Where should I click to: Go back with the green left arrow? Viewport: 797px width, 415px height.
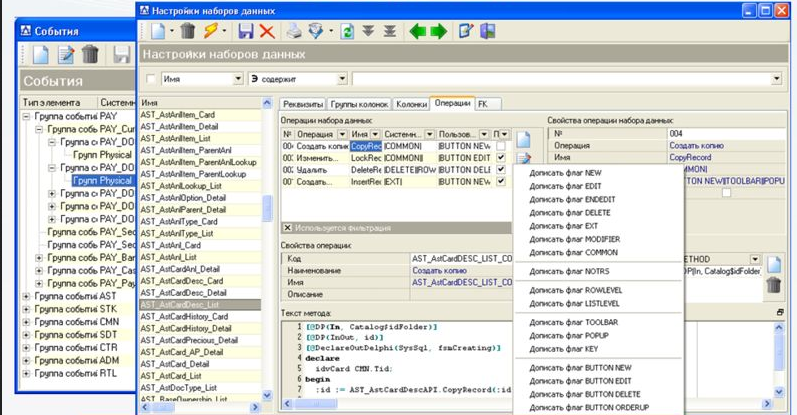click(x=417, y=32)
